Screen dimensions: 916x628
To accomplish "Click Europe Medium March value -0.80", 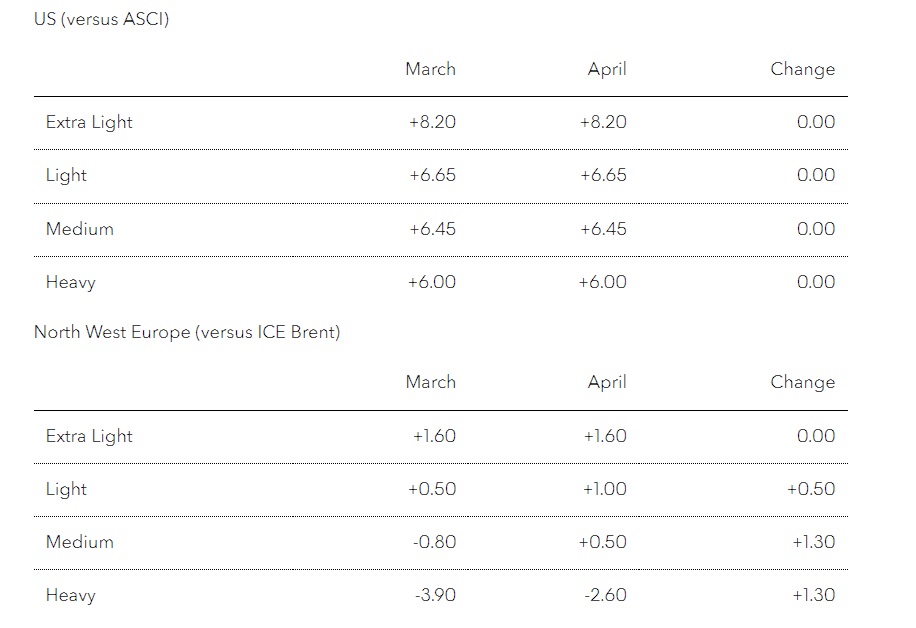I will [x=434, y=542].
